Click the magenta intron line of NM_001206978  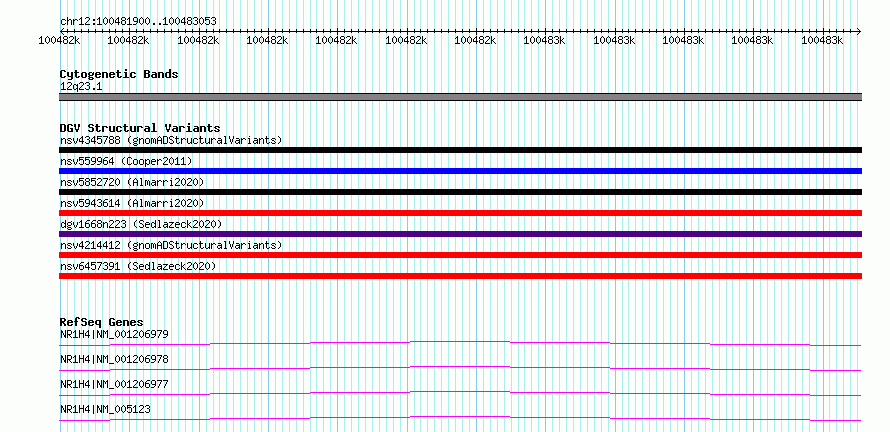click(460, 367)
